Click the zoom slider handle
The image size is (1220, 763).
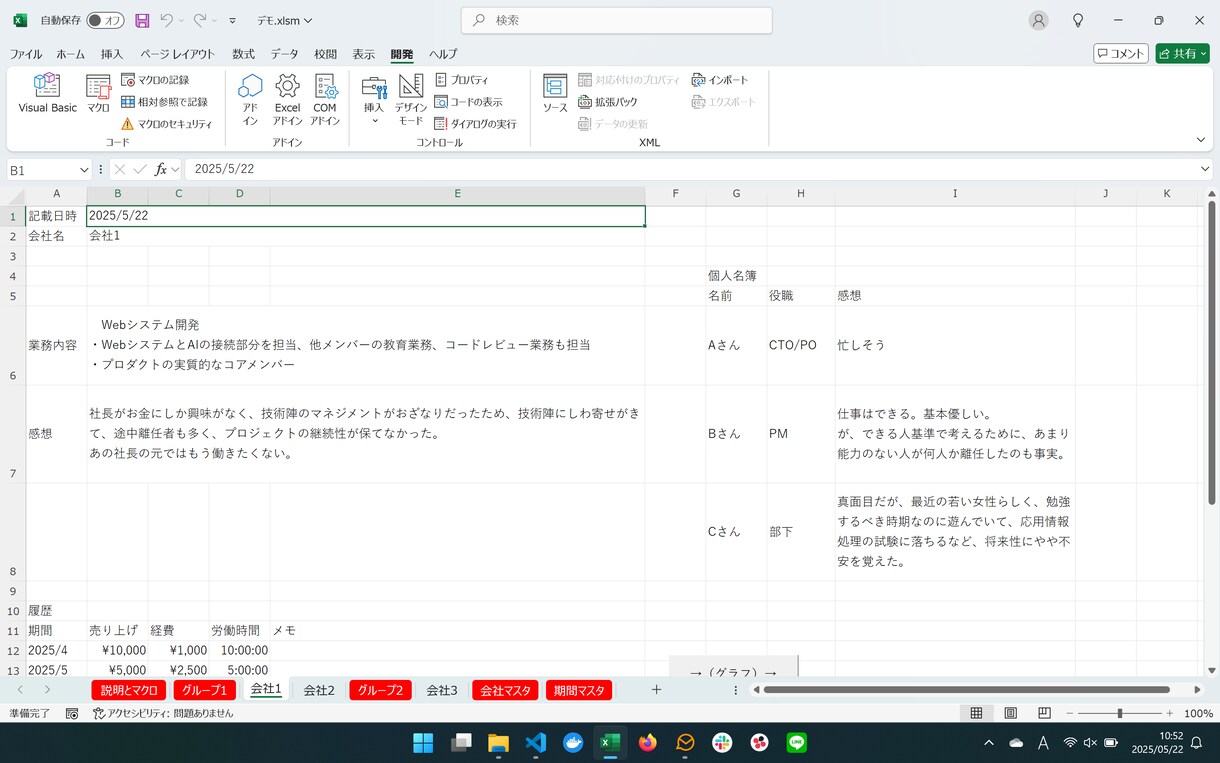point(1119,713)
